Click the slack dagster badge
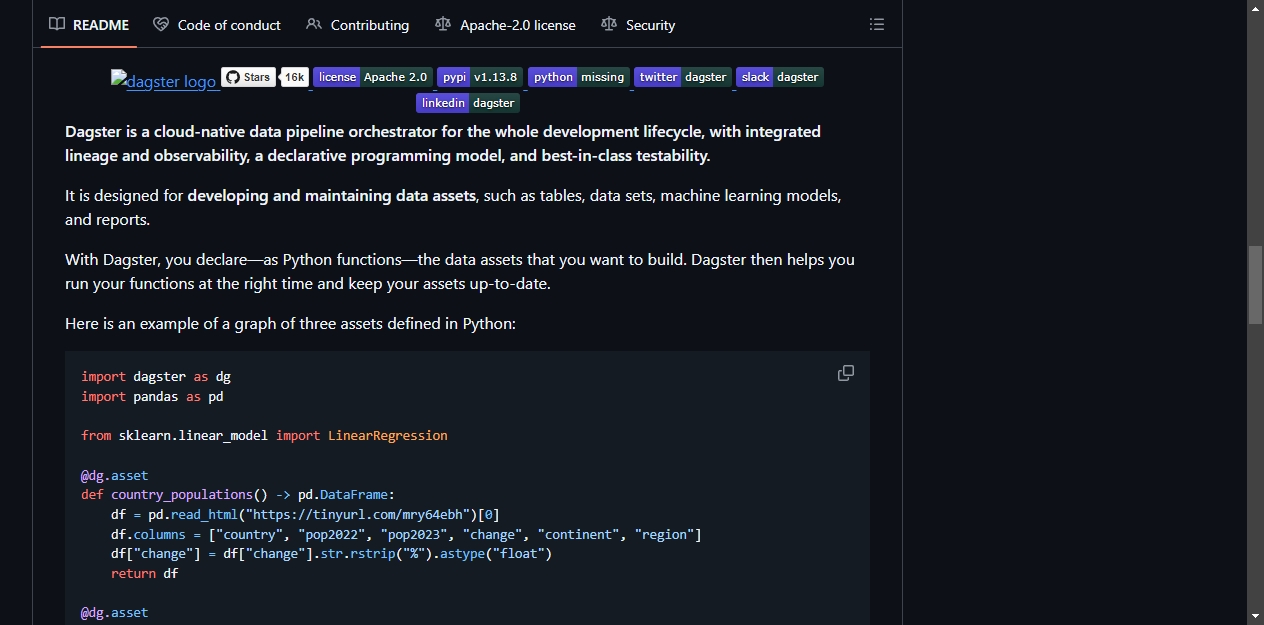This screenshot has width=1264, height=625. [x=780, y=77]
